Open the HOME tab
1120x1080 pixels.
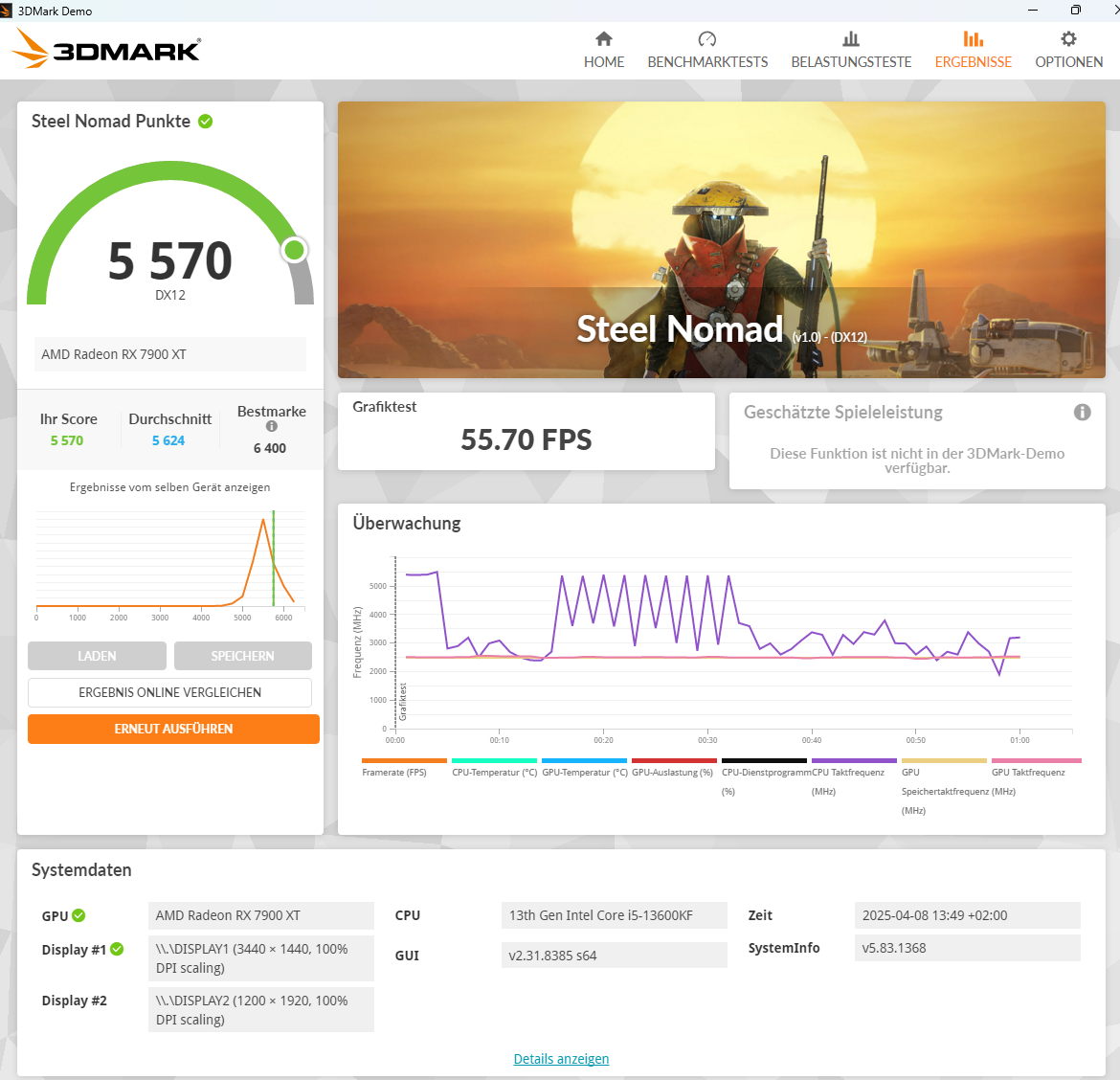point(604,51)
